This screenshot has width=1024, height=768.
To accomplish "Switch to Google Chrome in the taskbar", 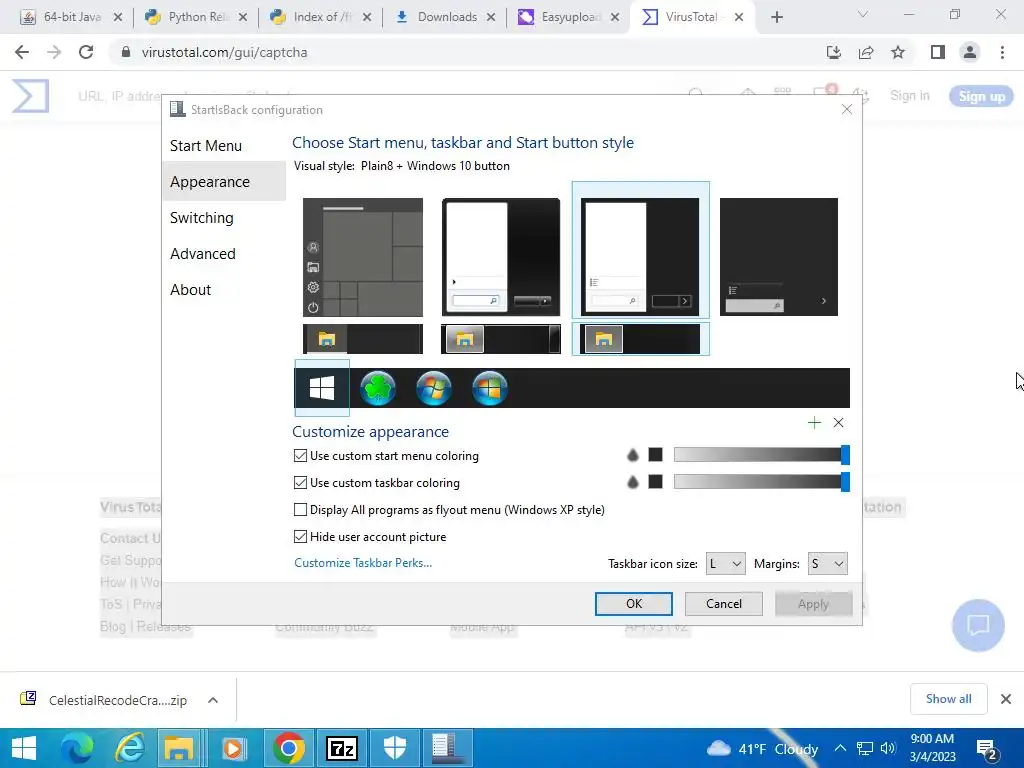I will (289, 748).
